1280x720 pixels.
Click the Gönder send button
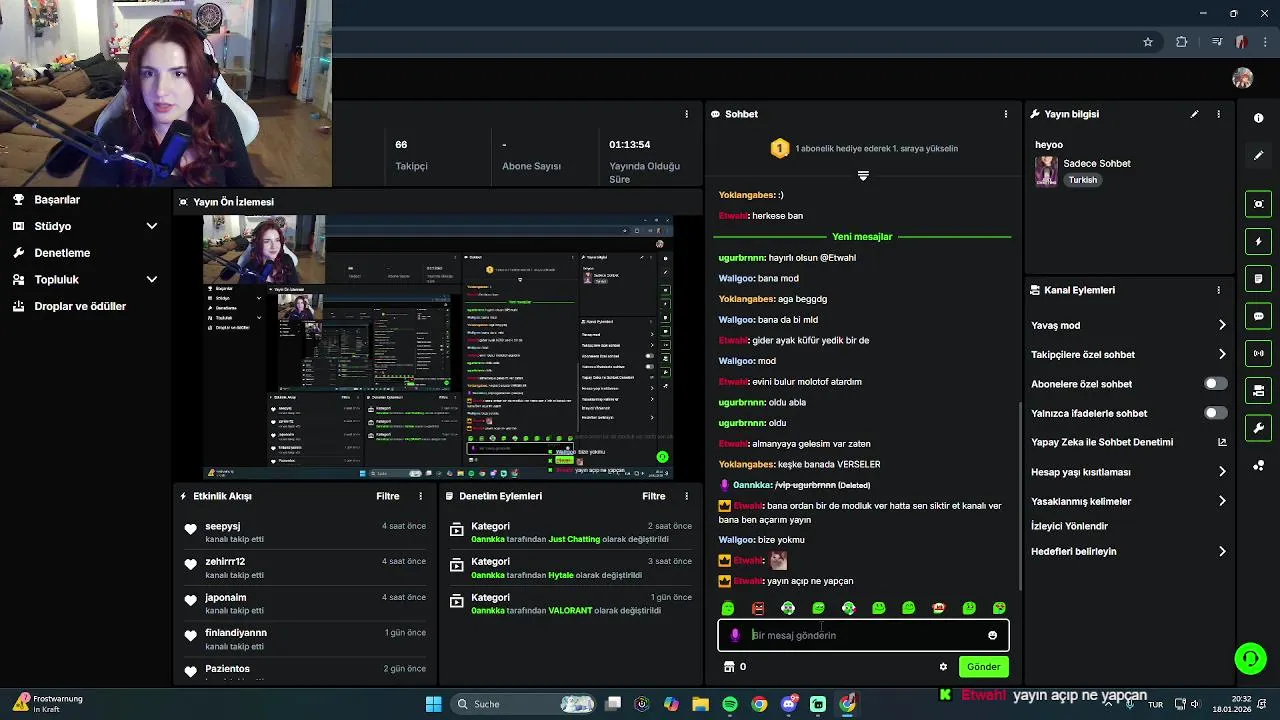[x=983, y=667]
